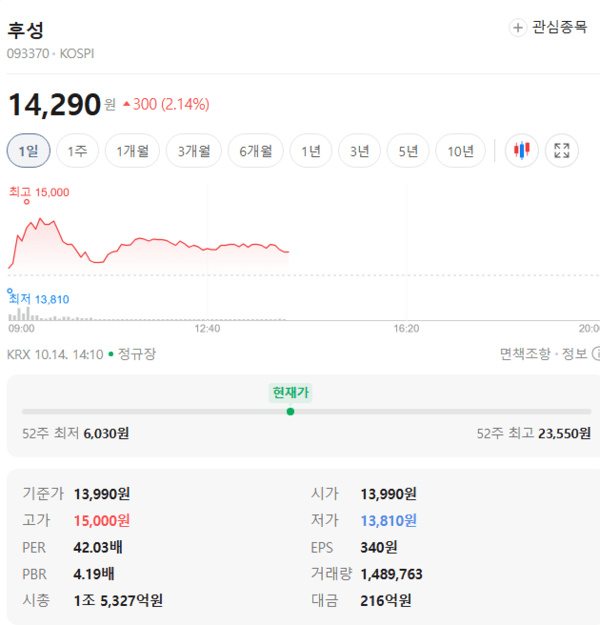The width and height of the screenshot is (600, 625).
Task: Switch chart to 1년 period
Action: (x=311, y=151)
